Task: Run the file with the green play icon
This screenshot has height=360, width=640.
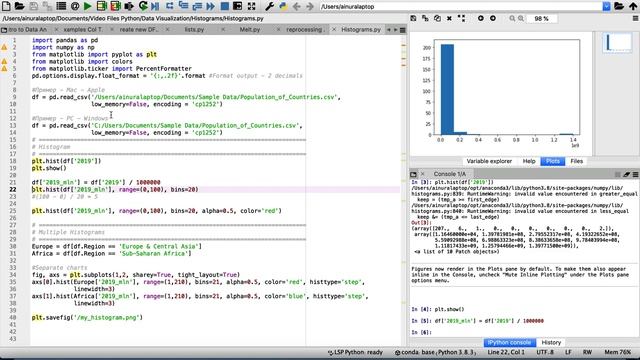Action: coord(87,6)
